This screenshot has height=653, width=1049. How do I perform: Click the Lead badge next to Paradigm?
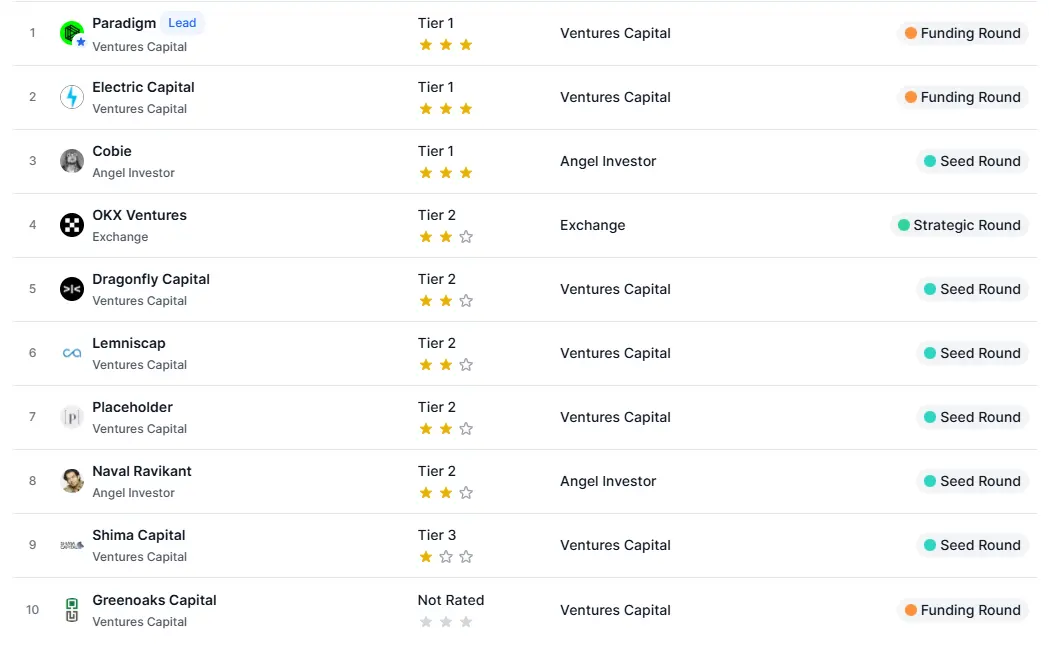(x=182, y=23)
